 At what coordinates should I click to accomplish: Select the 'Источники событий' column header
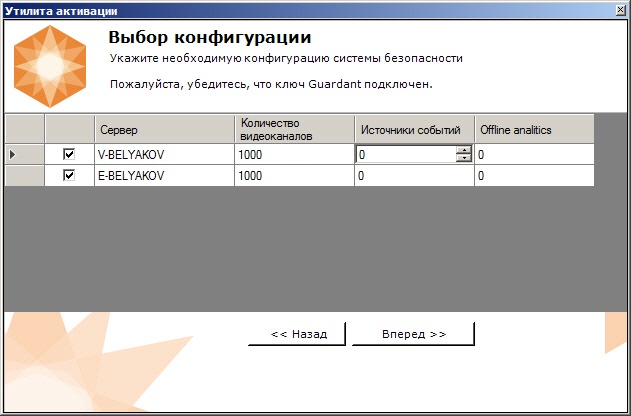pyautogui.click(x=414, y=129)
